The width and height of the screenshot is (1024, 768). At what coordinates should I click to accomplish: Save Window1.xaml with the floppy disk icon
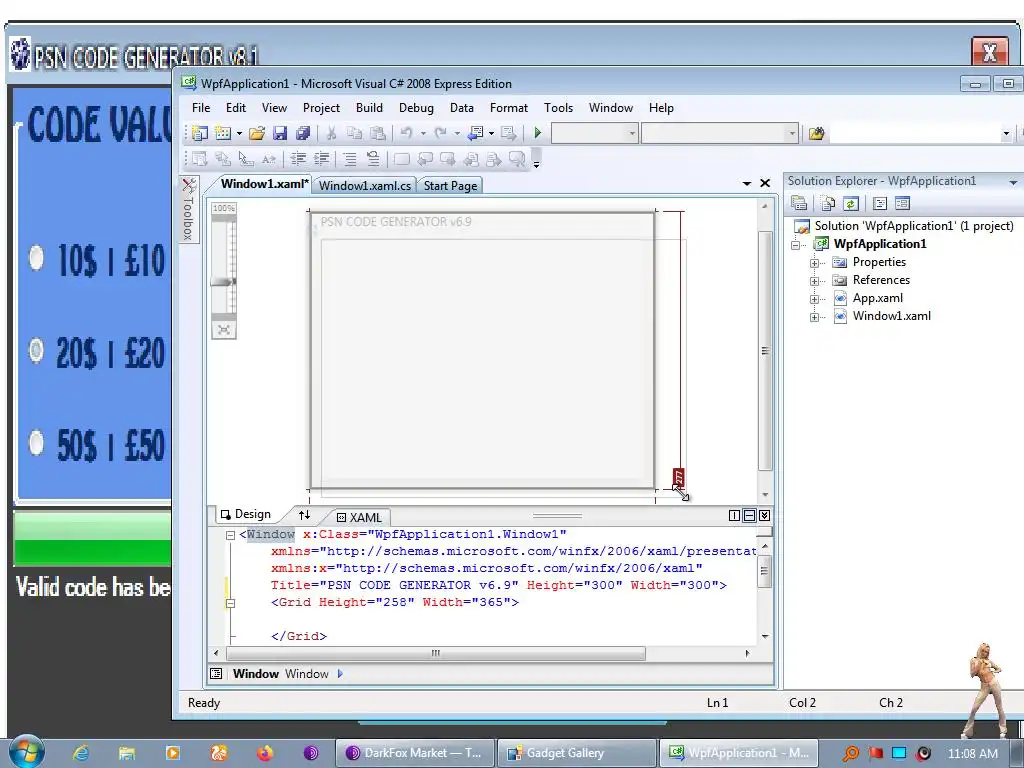tap(280, 133)
